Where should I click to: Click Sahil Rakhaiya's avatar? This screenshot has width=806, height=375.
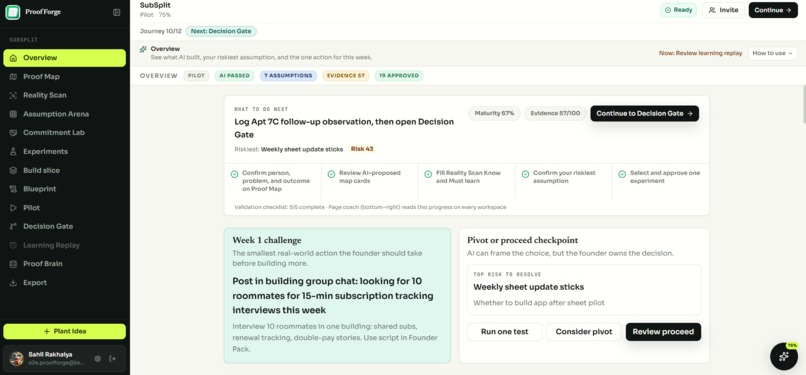tap(16, 359)
